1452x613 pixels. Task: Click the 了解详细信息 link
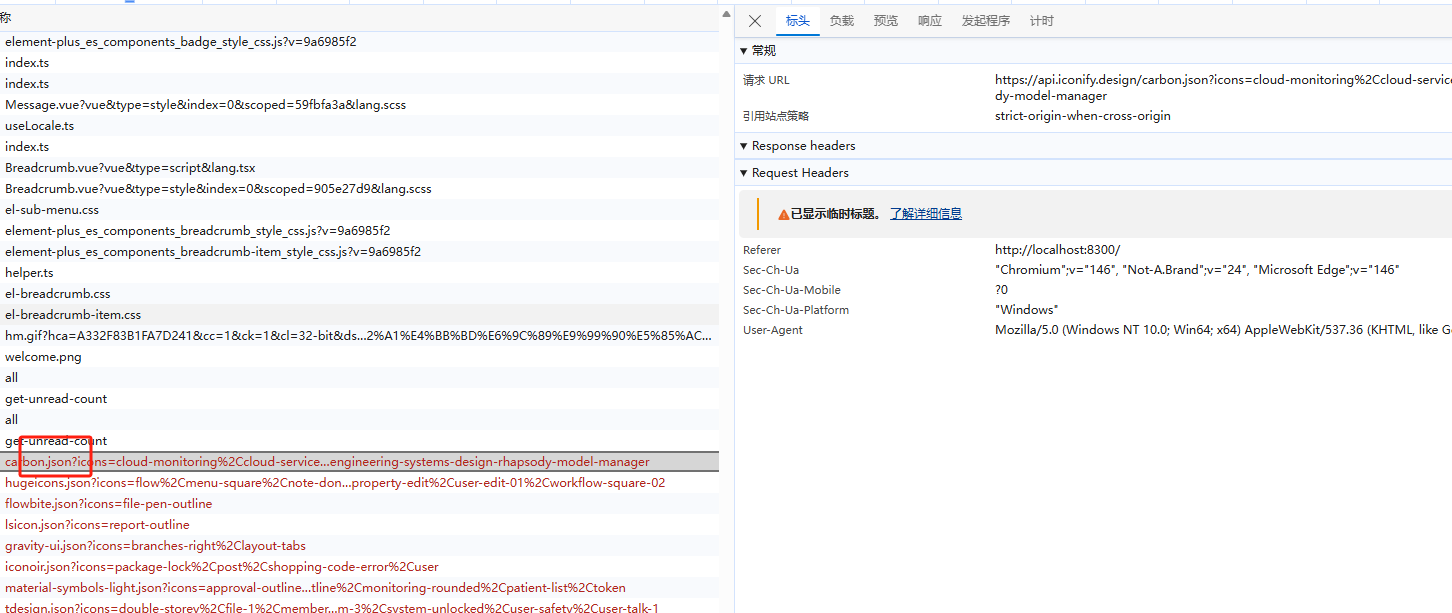(x=926, y=214)
